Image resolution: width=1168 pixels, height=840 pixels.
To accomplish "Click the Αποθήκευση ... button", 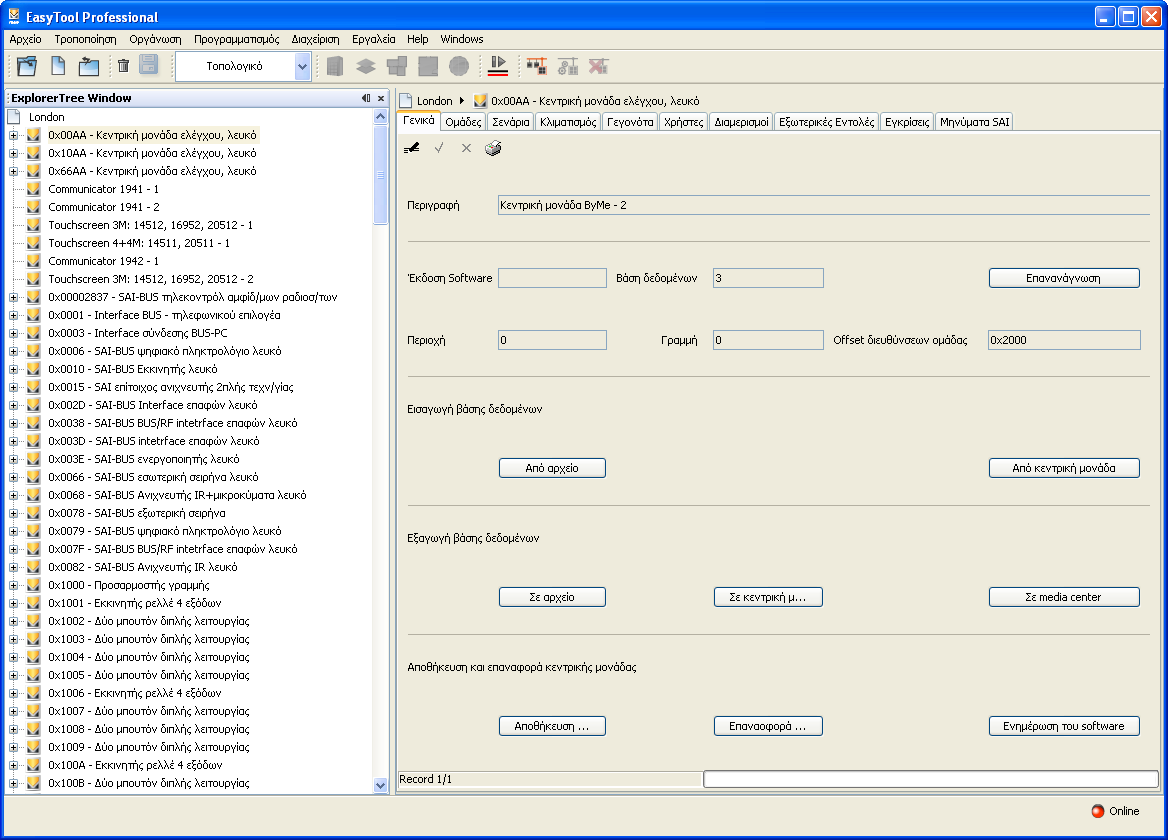I will click(x=552, y=726).
